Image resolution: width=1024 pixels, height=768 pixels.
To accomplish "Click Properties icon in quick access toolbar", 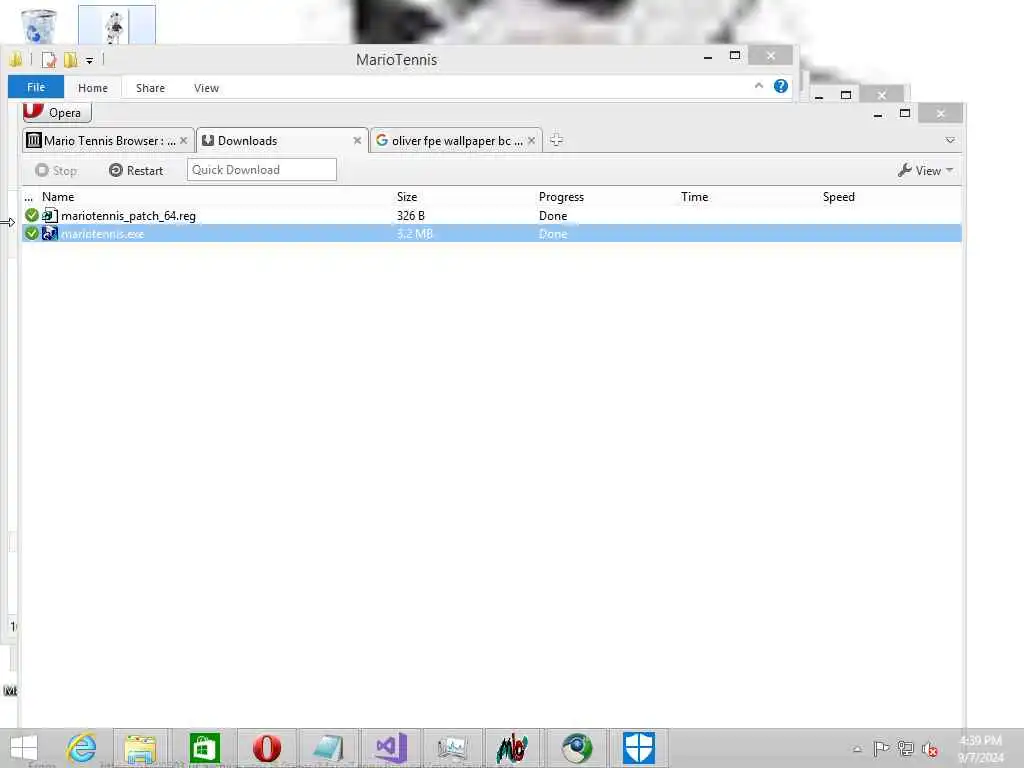I will click(x=49, y=60).
